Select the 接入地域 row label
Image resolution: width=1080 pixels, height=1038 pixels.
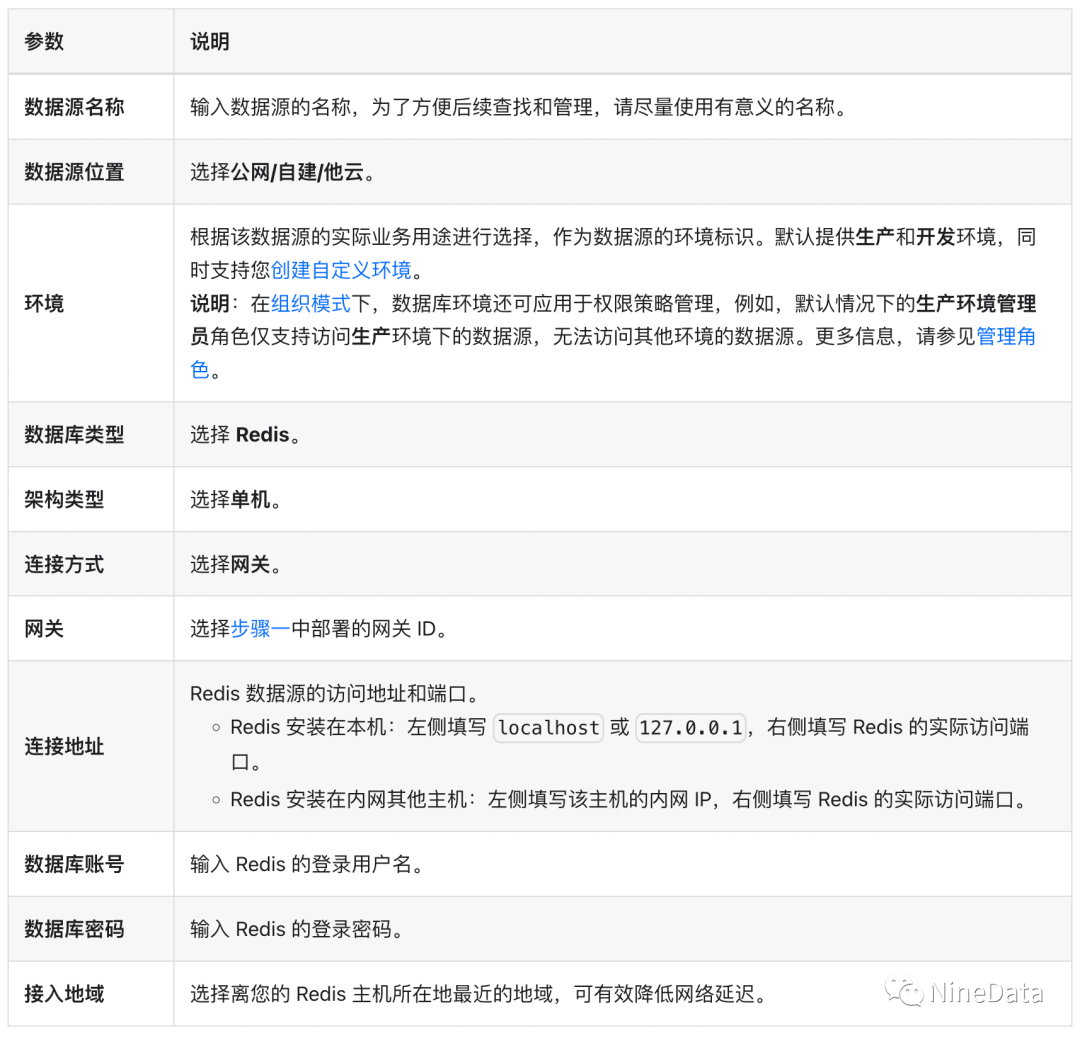(64, 994)
